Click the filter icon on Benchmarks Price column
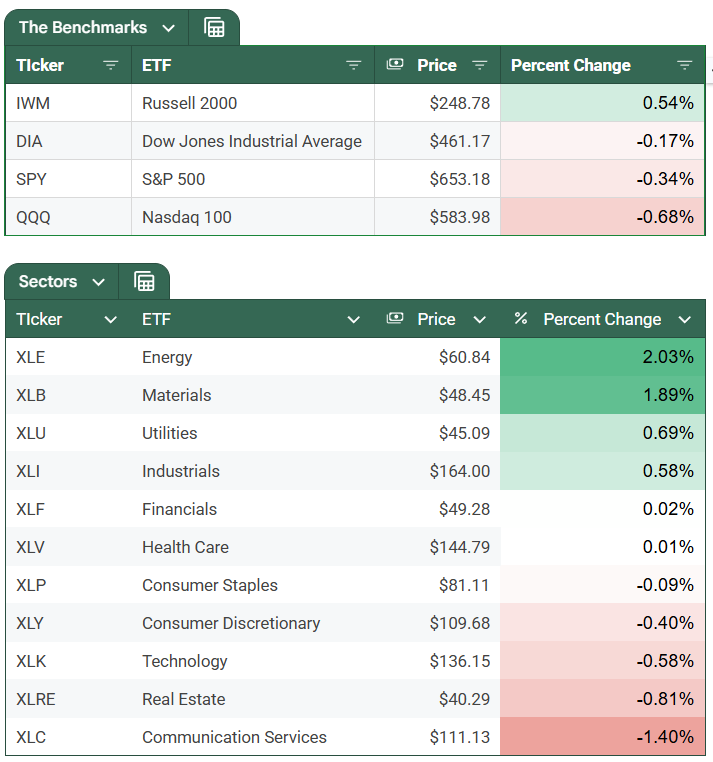713x762 pixels. (x=479, y=66)
